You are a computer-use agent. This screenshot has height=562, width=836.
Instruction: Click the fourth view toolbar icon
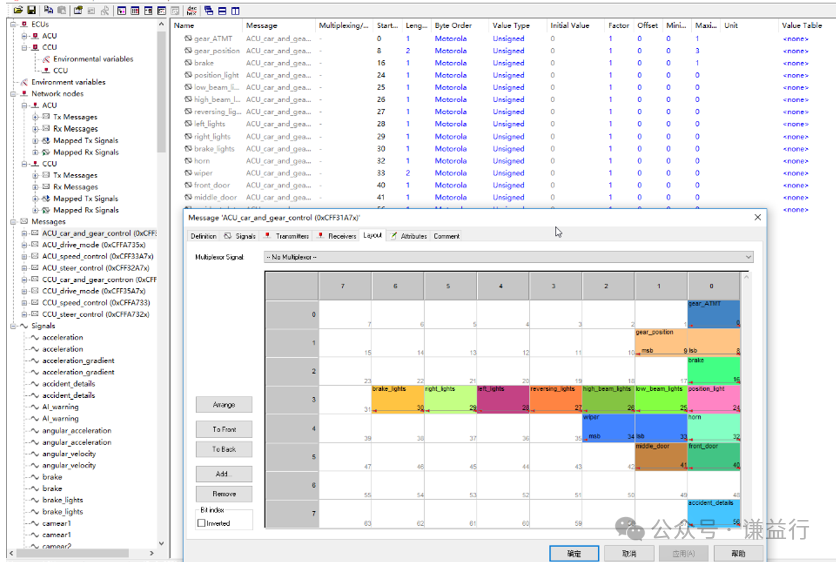coord(162,10)
